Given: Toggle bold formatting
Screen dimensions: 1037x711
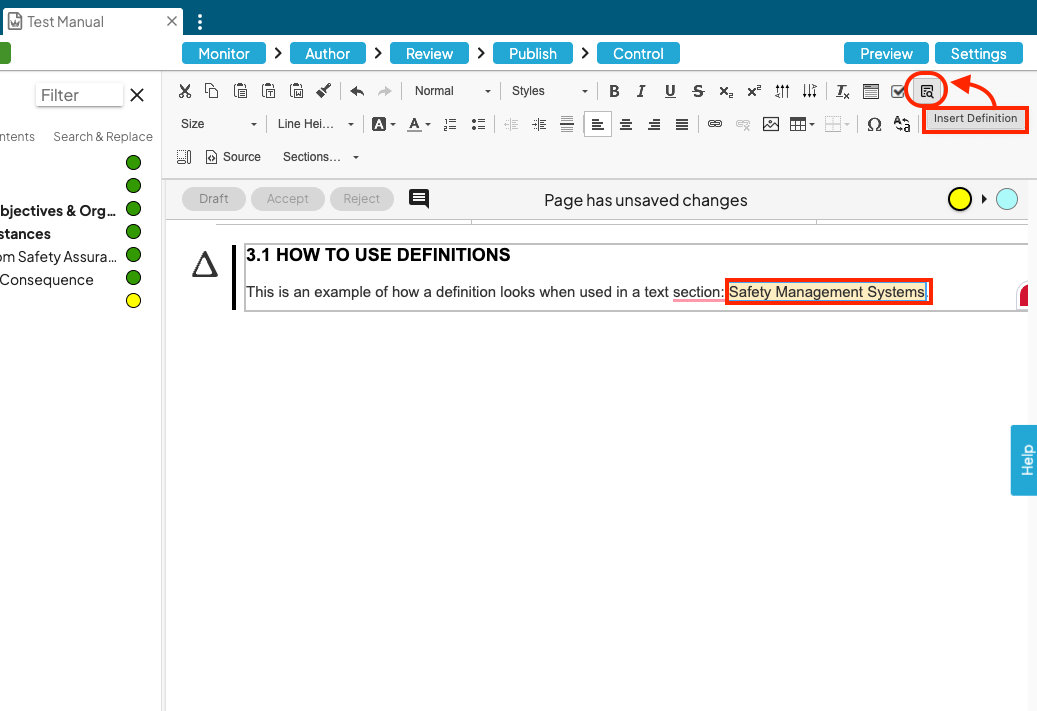Looking at the screenshot, I should [614, 91].
